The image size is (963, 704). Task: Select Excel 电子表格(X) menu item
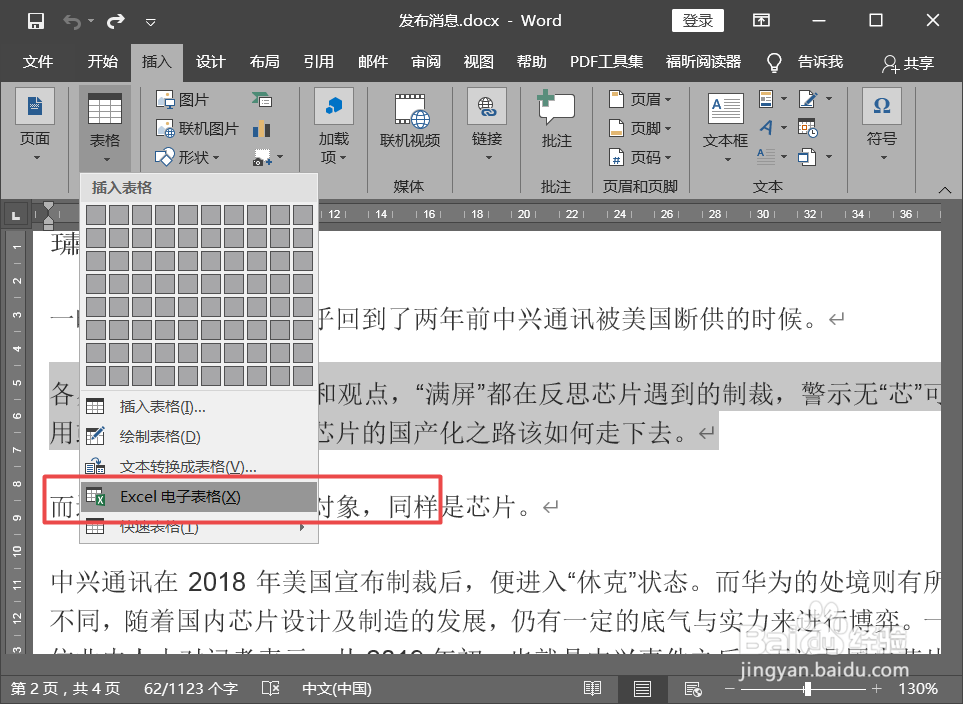(199, 497)
